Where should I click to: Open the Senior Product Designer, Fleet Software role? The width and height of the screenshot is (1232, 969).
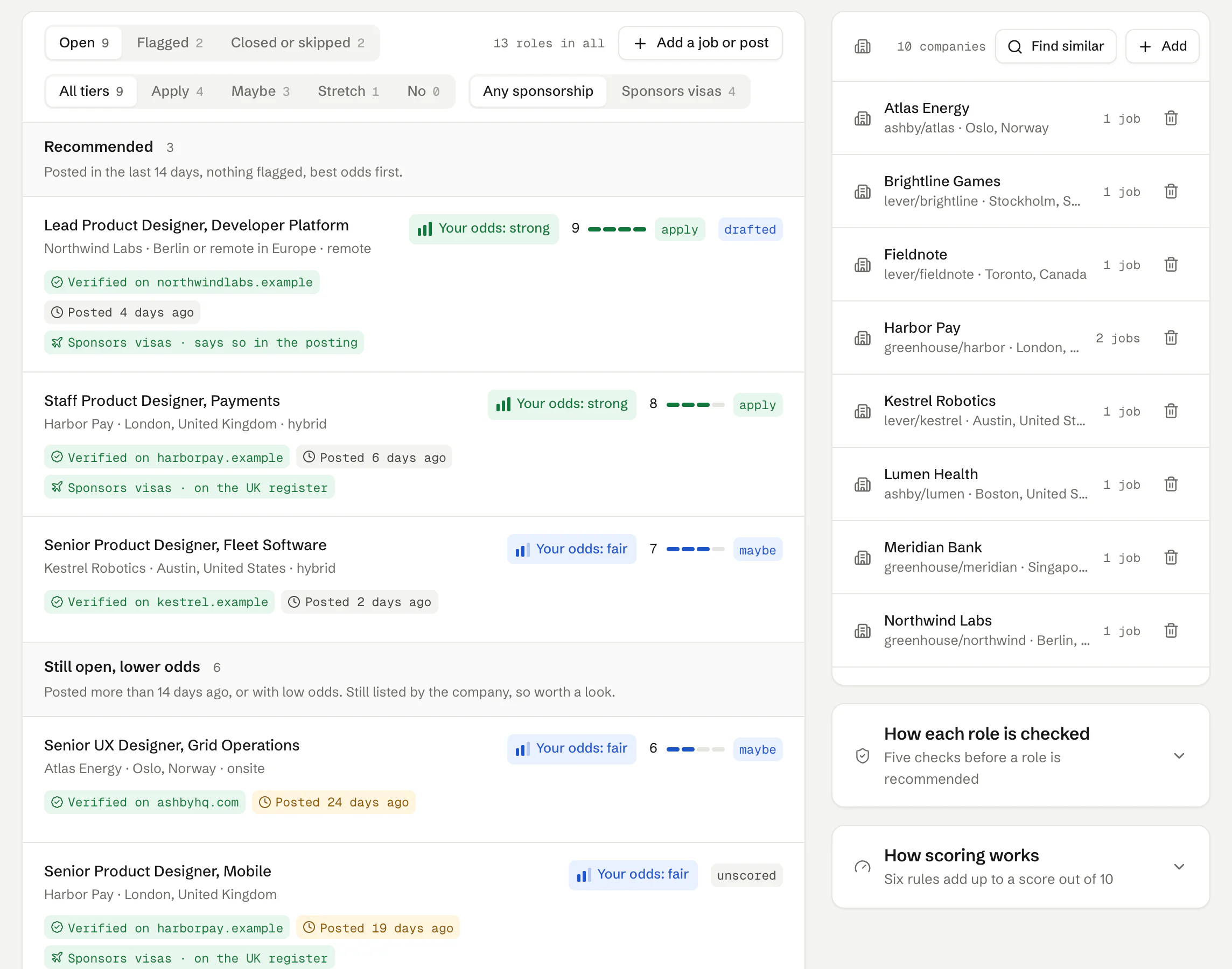[x=186, y=545]
